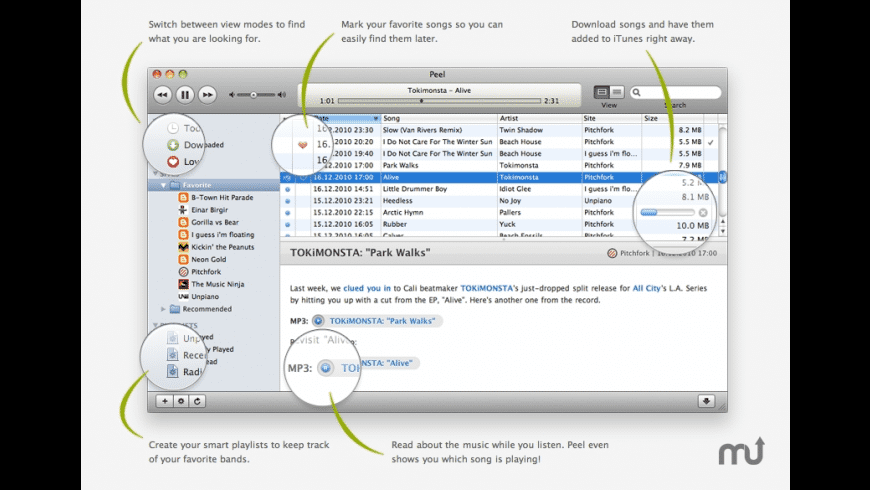The image size is (870, 490).
Task: Toggle unplayed dot for Arctic Hymn
Action: pyautogui.click(x=287, y=213)
